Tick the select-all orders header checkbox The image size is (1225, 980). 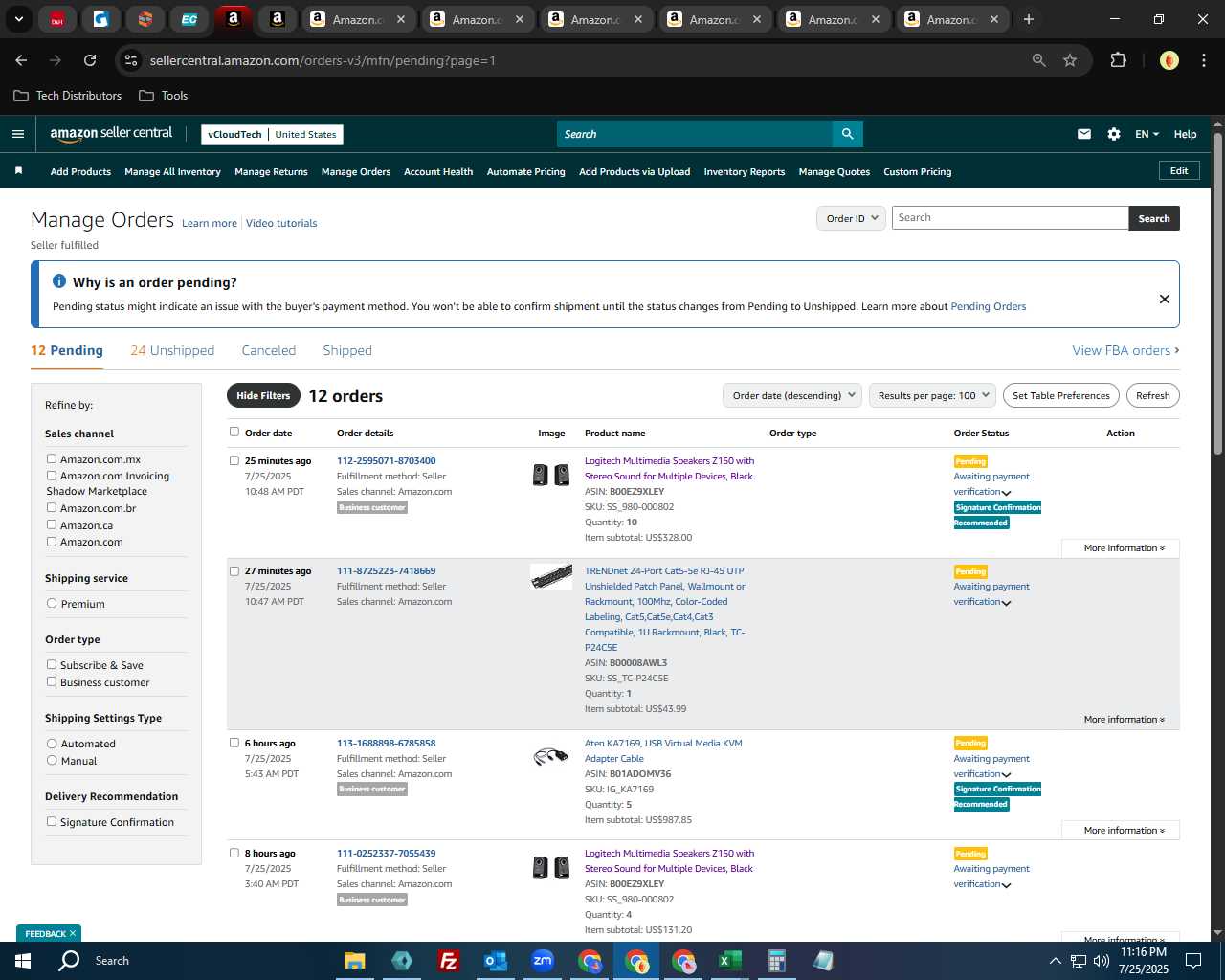coord(234,432)
